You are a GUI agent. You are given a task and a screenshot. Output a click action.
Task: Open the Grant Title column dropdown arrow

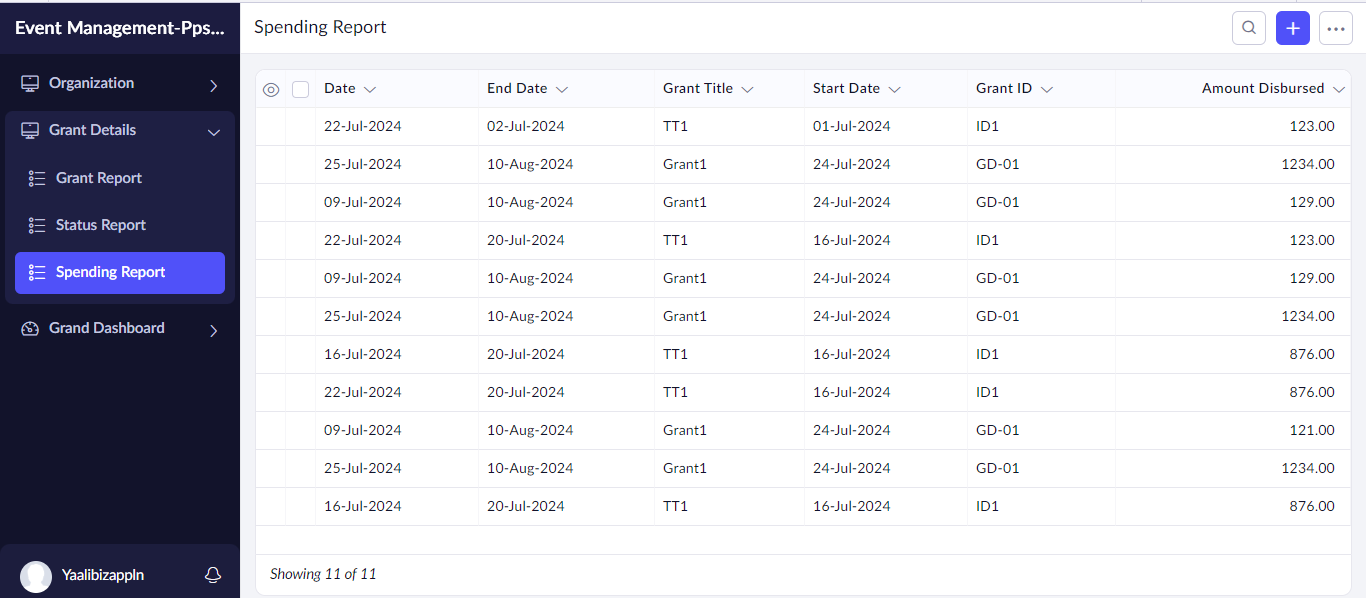[747, 89]
